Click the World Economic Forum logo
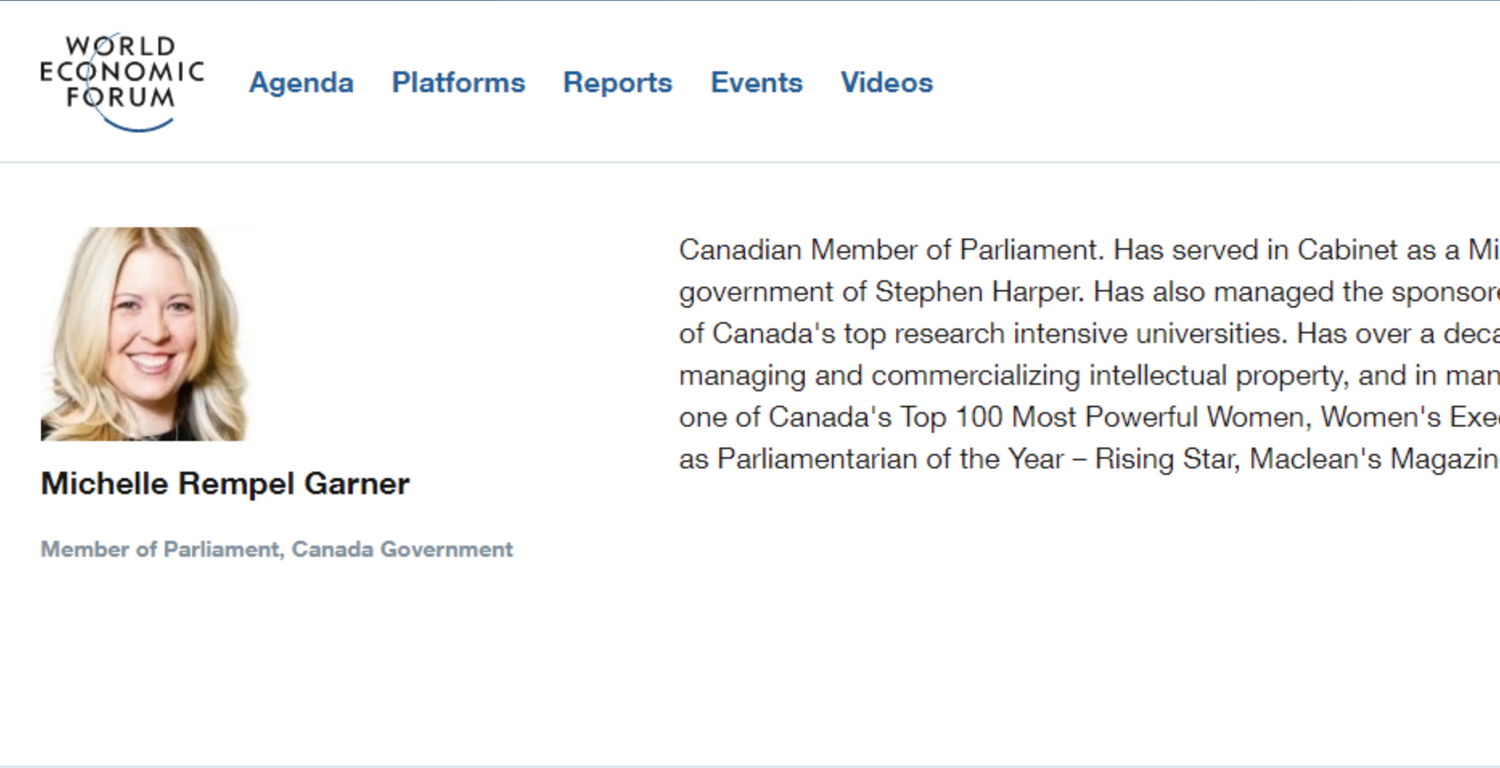 coord(122,83)
